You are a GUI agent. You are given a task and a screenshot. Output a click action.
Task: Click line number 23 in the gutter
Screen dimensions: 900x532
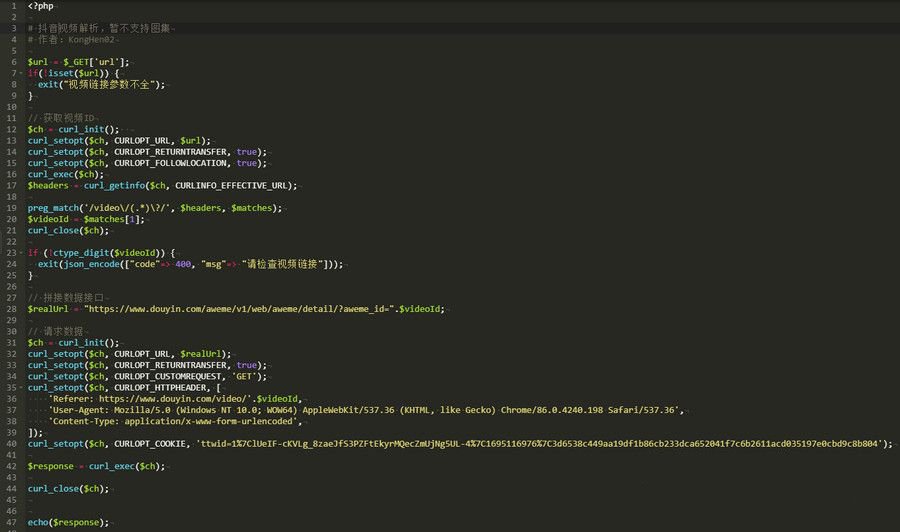tap(9, 252)
